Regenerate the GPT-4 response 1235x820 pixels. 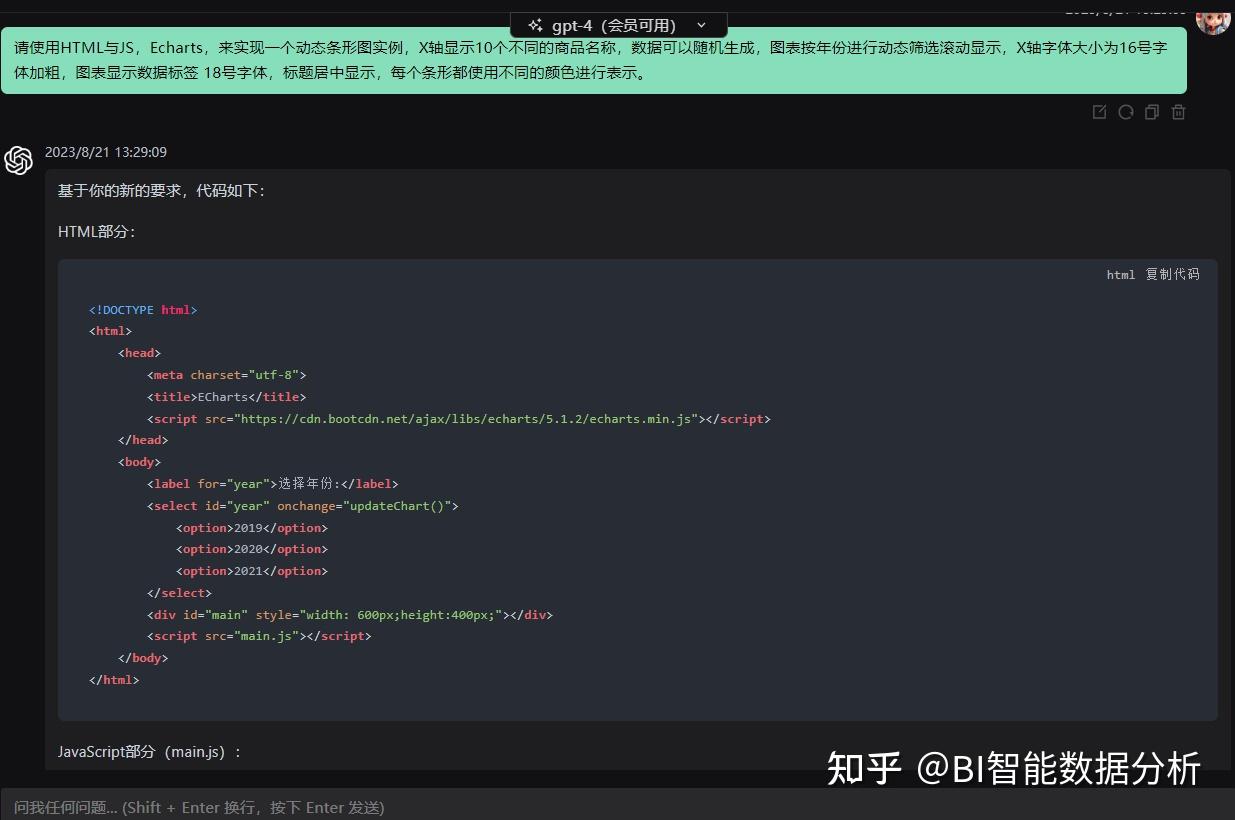1125,112
